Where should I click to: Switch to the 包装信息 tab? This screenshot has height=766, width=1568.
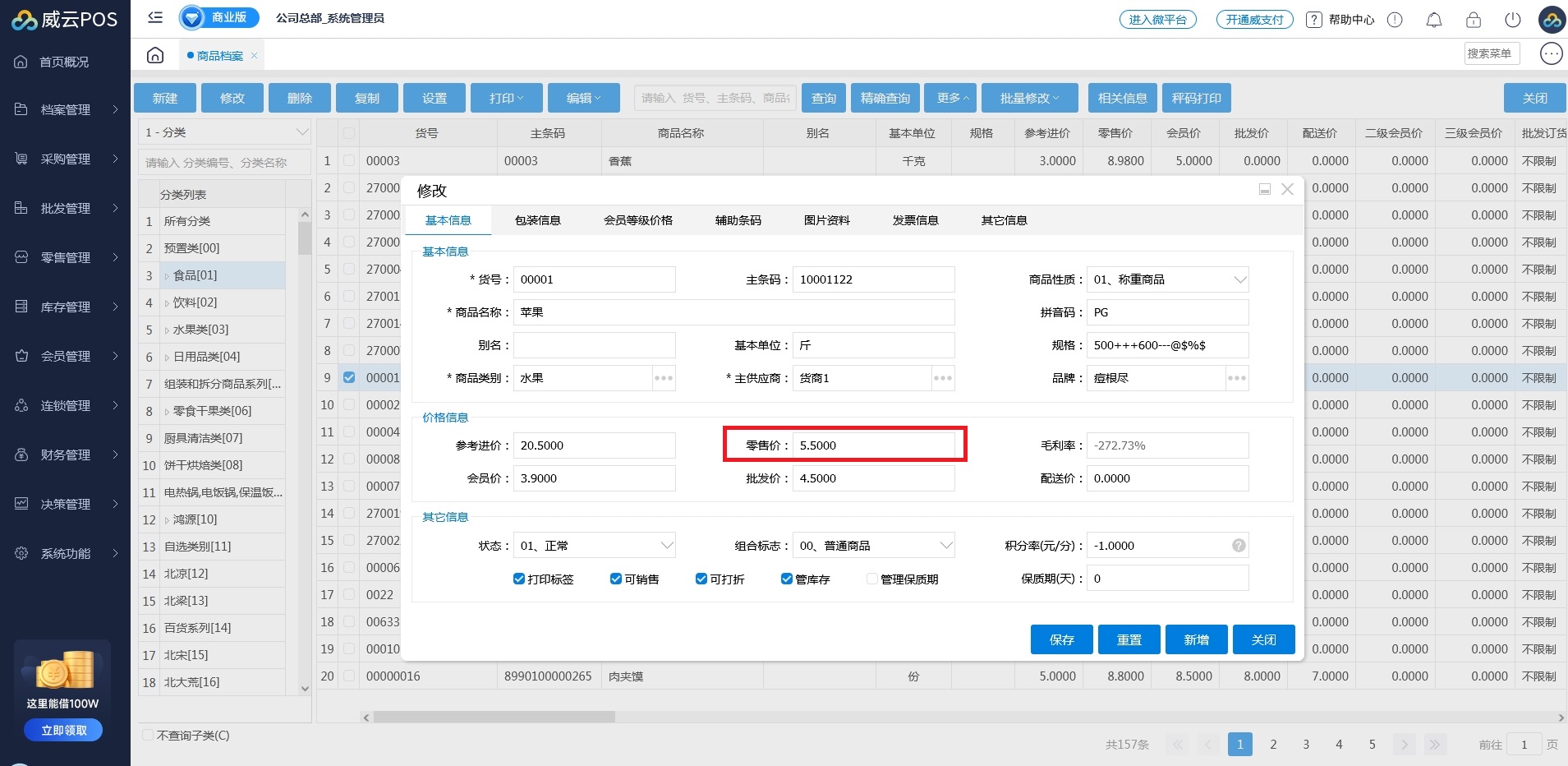tap(537, 220)
